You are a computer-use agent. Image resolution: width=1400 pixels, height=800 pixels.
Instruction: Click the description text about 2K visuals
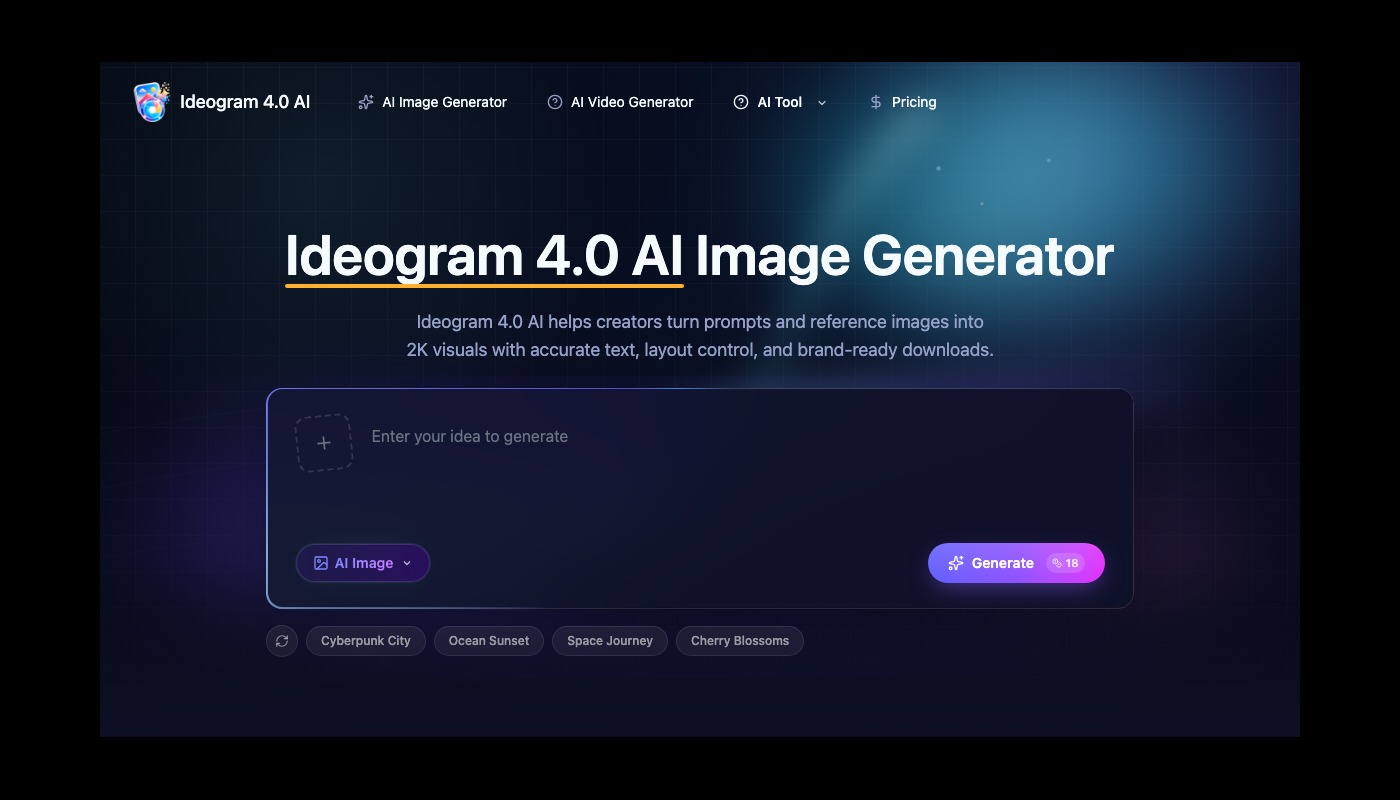[x=700, y=336]
